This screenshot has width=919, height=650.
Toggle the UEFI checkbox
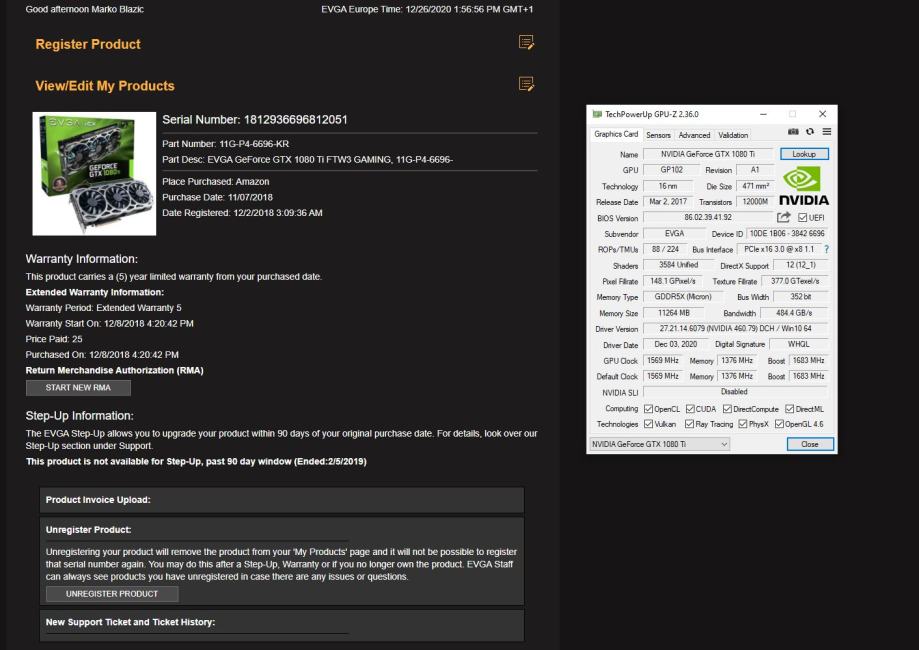802,217
